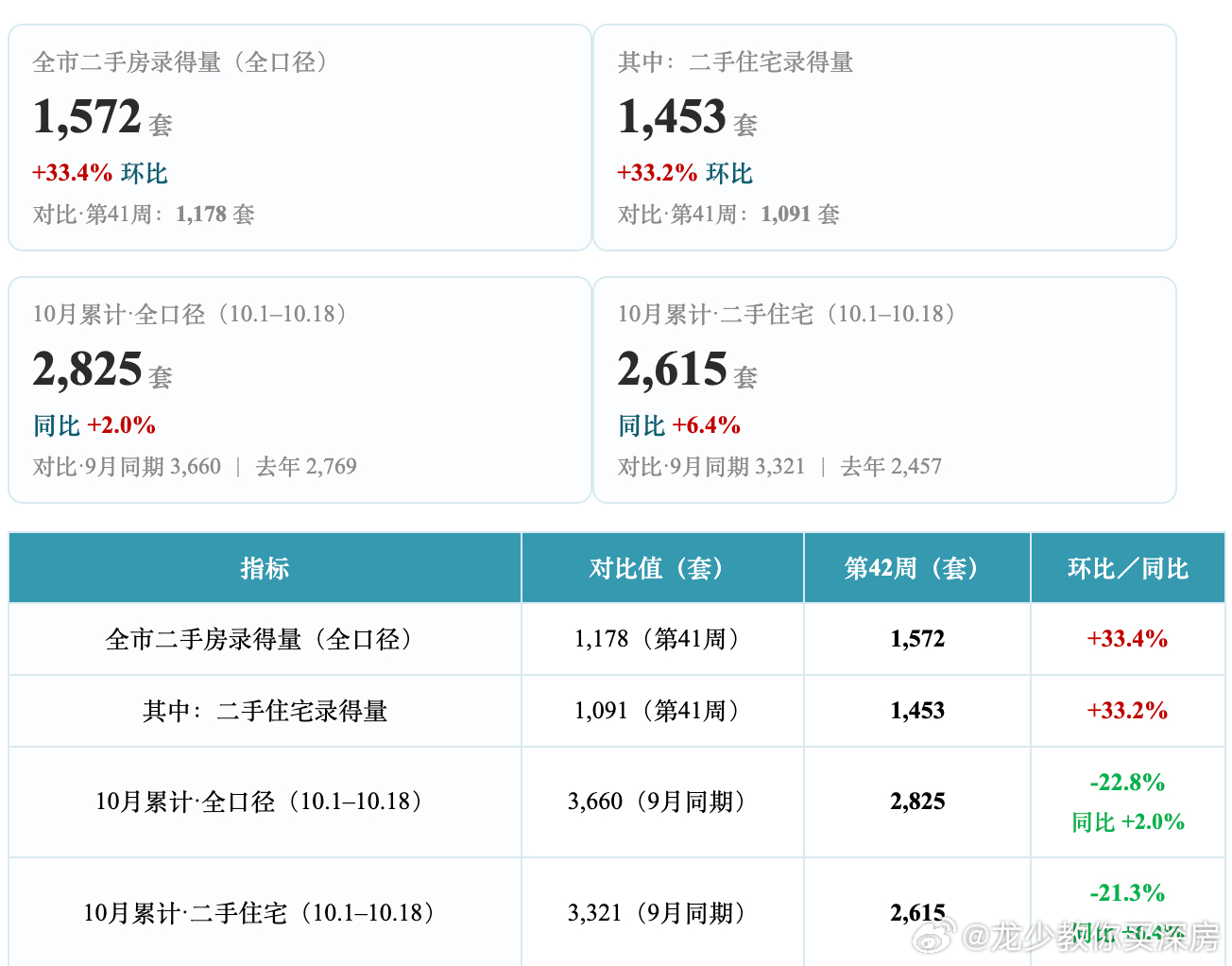Image resolution: width=1232 pixels, height=966 pixels.
Task: Click table cell 3,321（9月同期）
Action: [662, 913]
